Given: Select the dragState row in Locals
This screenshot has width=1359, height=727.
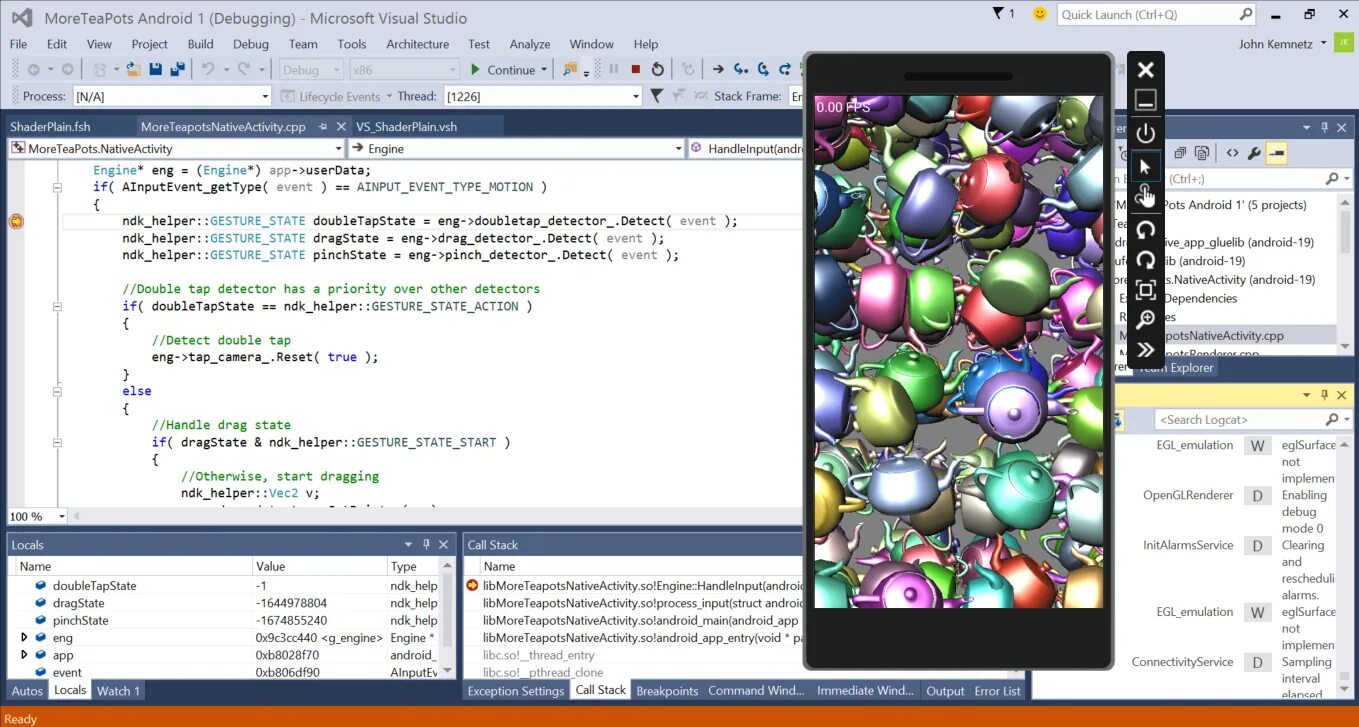Looking at the screenshot, I should (227, 603).
